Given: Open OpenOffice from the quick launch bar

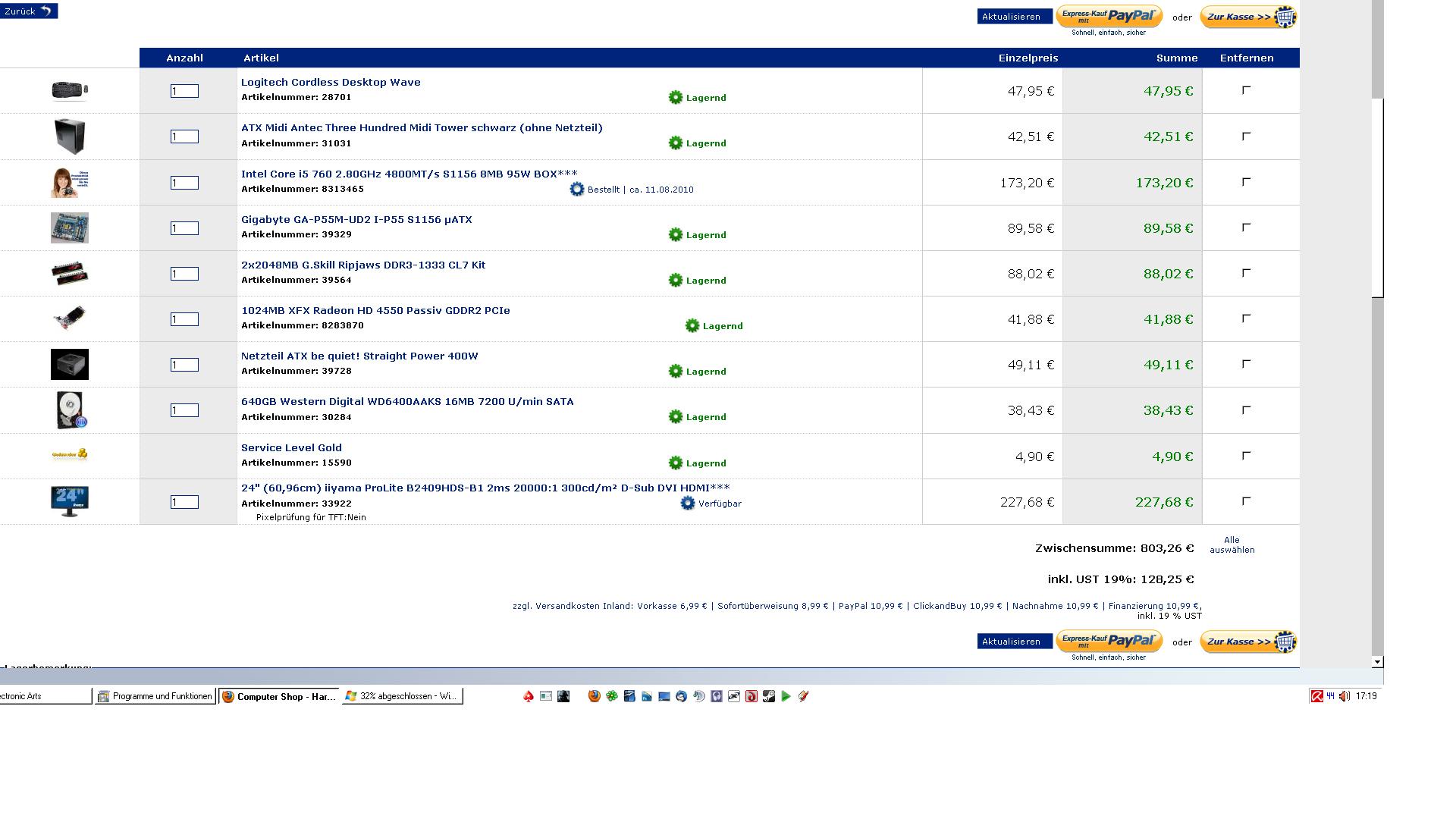Looking at the screenshot, I should [629, 696].
